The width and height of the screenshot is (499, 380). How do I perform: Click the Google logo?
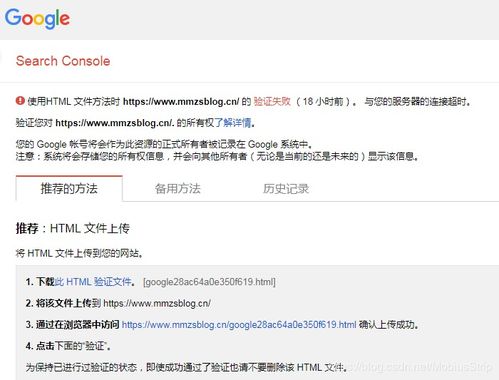coord(37,19)
